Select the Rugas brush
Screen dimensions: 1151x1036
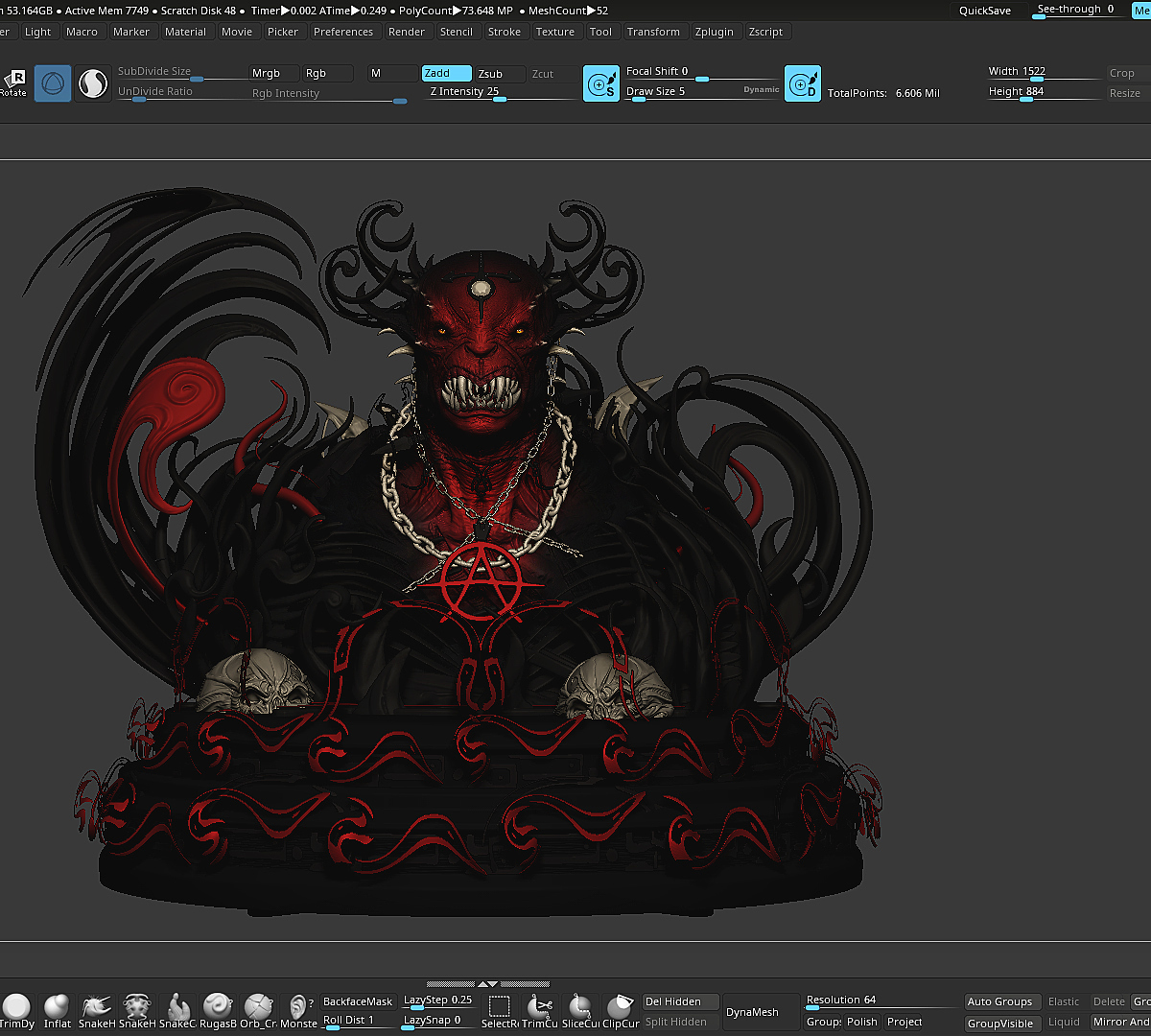pyautogui.click(x=218, y=1012)
